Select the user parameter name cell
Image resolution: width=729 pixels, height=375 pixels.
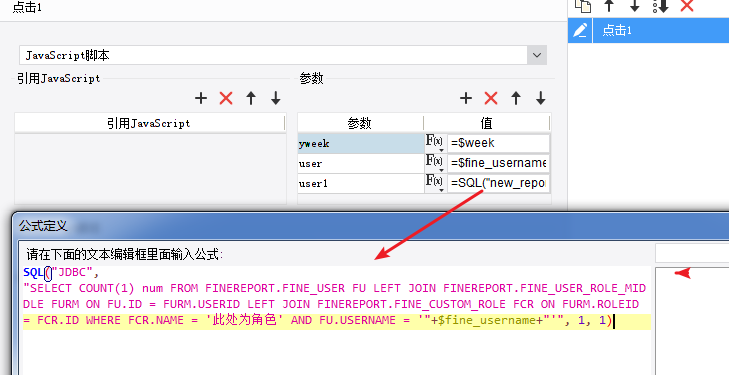pyautogui.click(x=361, y=164)
